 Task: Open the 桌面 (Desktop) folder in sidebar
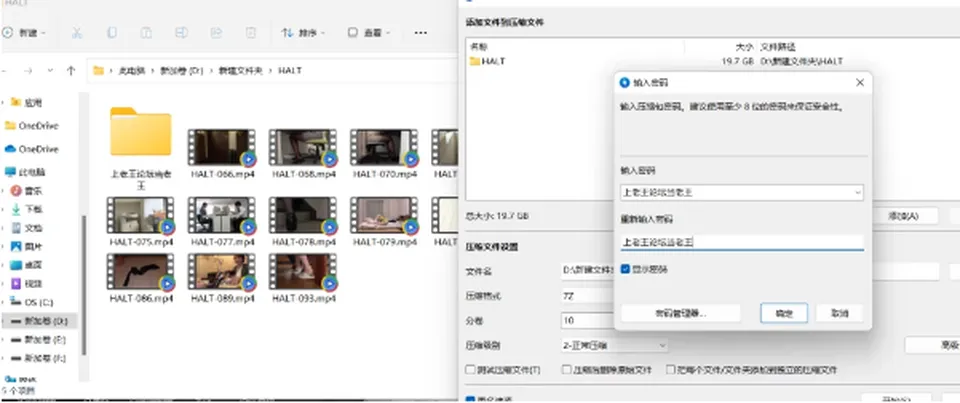click(x=28, y=265)
